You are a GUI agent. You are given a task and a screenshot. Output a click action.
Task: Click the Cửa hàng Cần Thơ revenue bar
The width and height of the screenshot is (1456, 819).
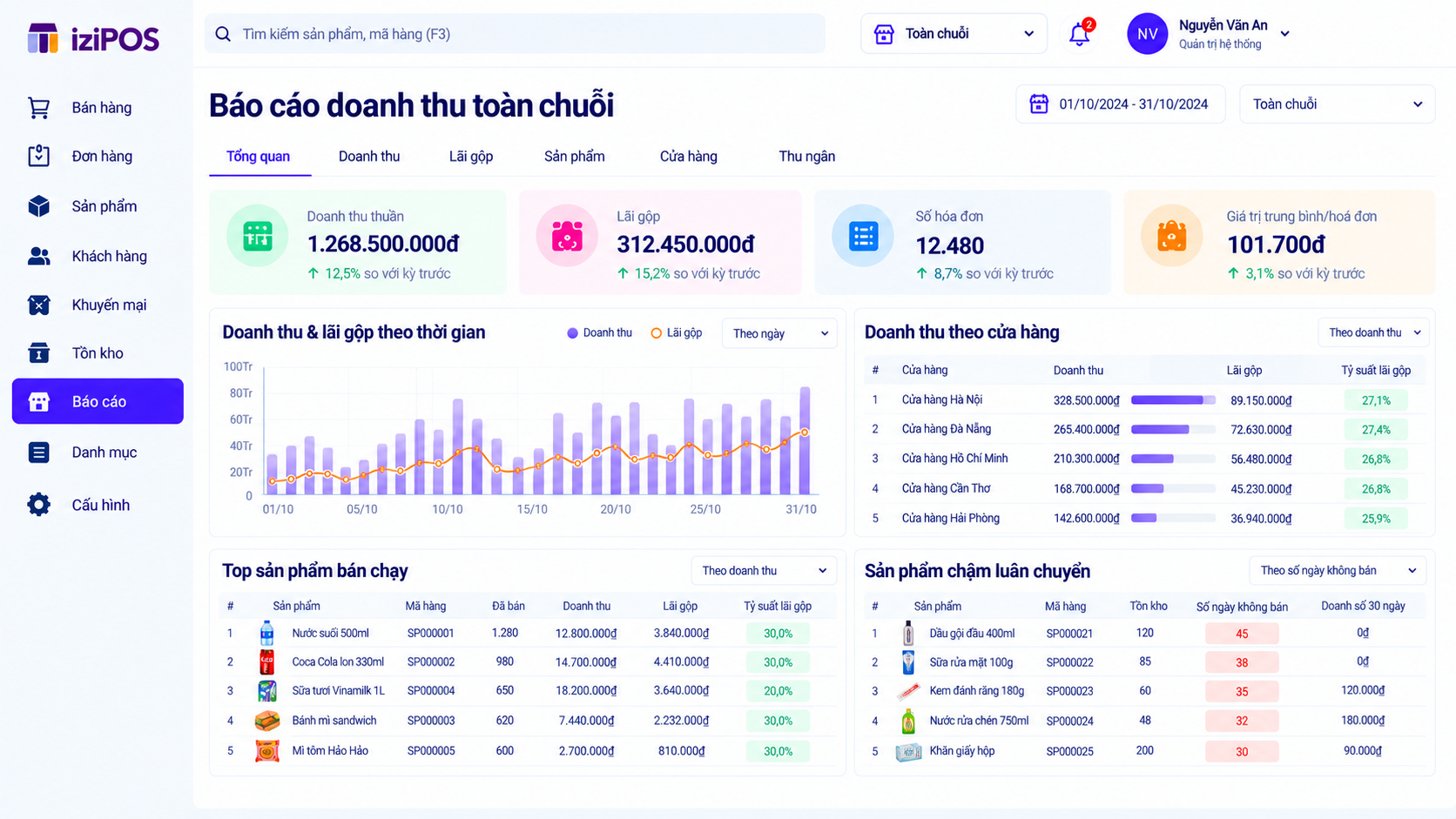point(1173,489)
